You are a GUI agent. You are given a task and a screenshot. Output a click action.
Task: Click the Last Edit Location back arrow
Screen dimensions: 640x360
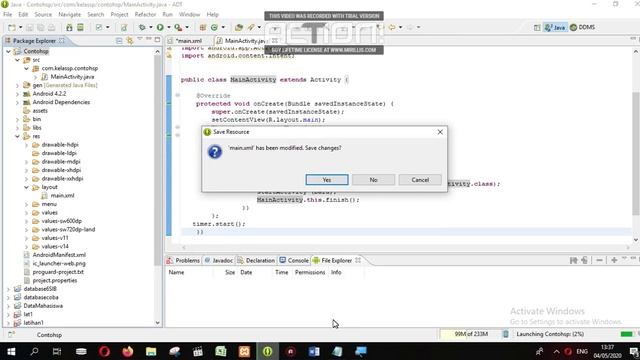392,27
